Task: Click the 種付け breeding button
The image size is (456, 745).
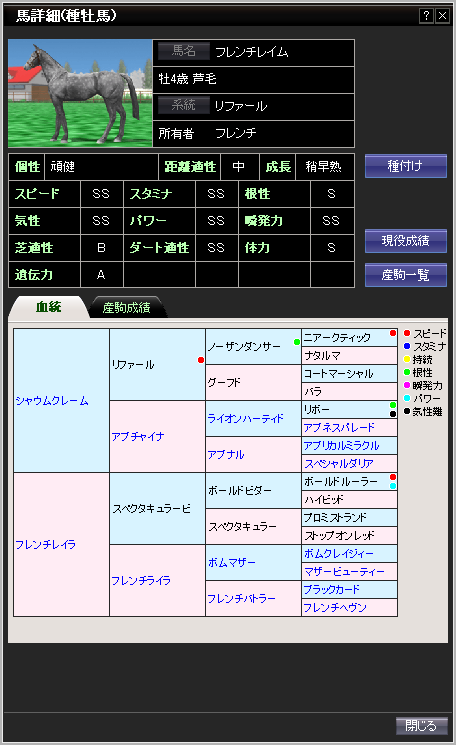Action: (406, 166)
